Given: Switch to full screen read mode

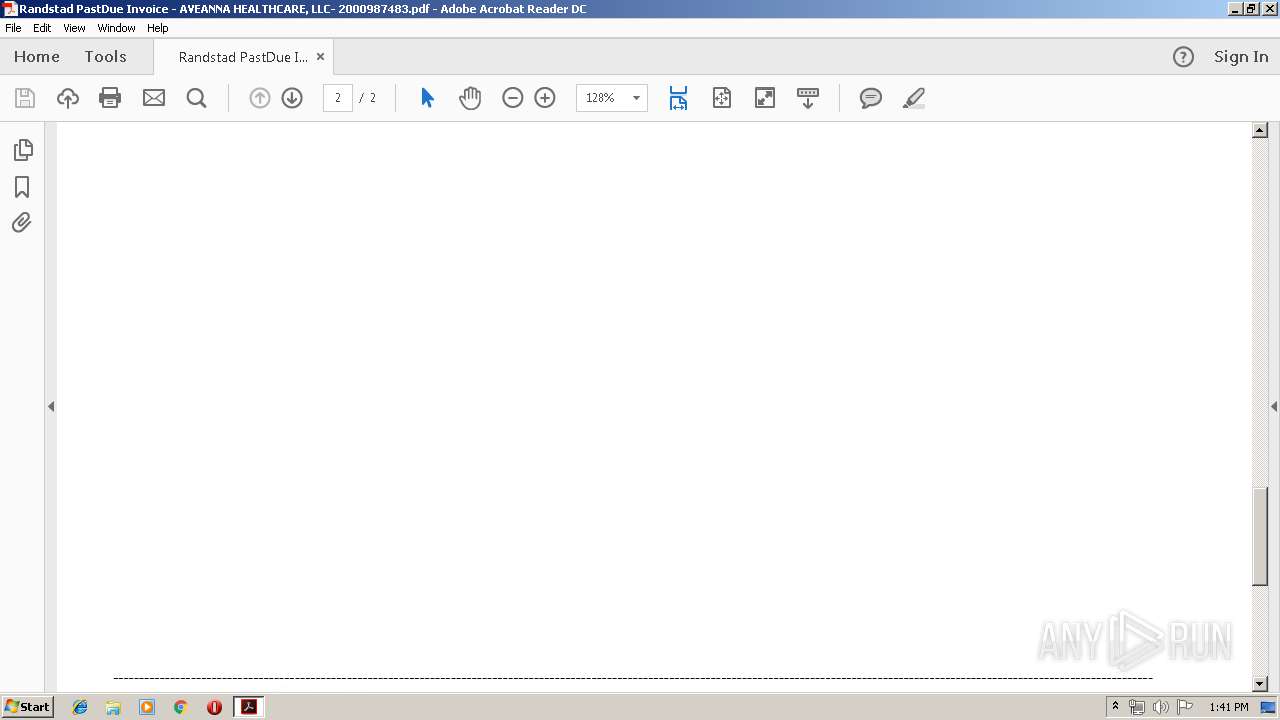Looking at the screenshot, I should coord(765,98).
